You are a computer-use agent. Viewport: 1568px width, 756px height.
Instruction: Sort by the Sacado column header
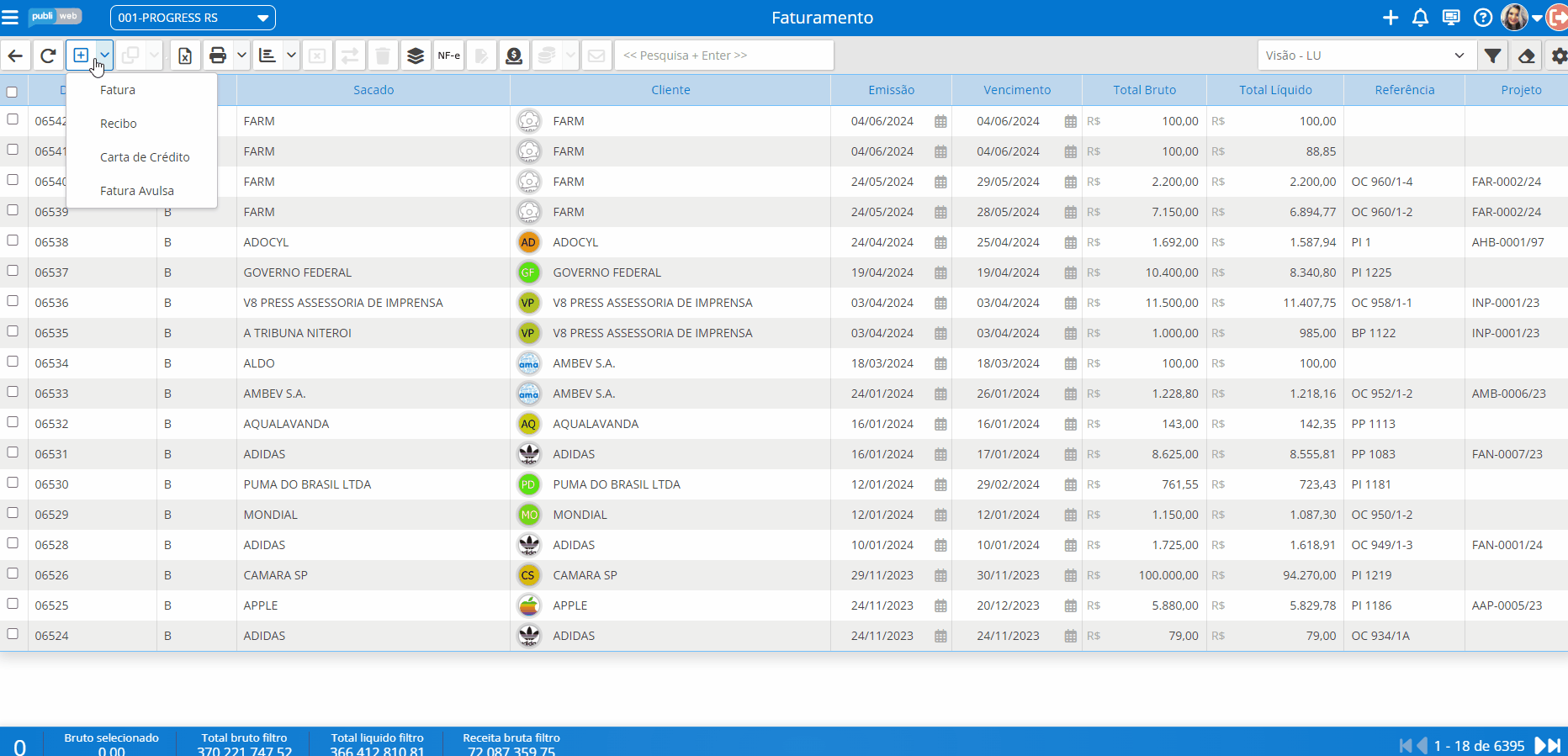pos(373,90)
